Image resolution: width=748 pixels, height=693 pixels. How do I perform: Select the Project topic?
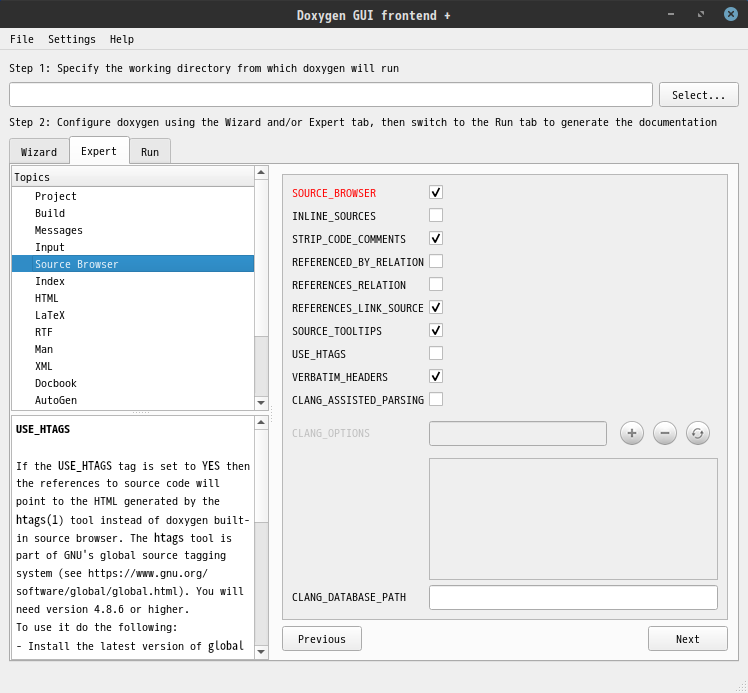133,196
